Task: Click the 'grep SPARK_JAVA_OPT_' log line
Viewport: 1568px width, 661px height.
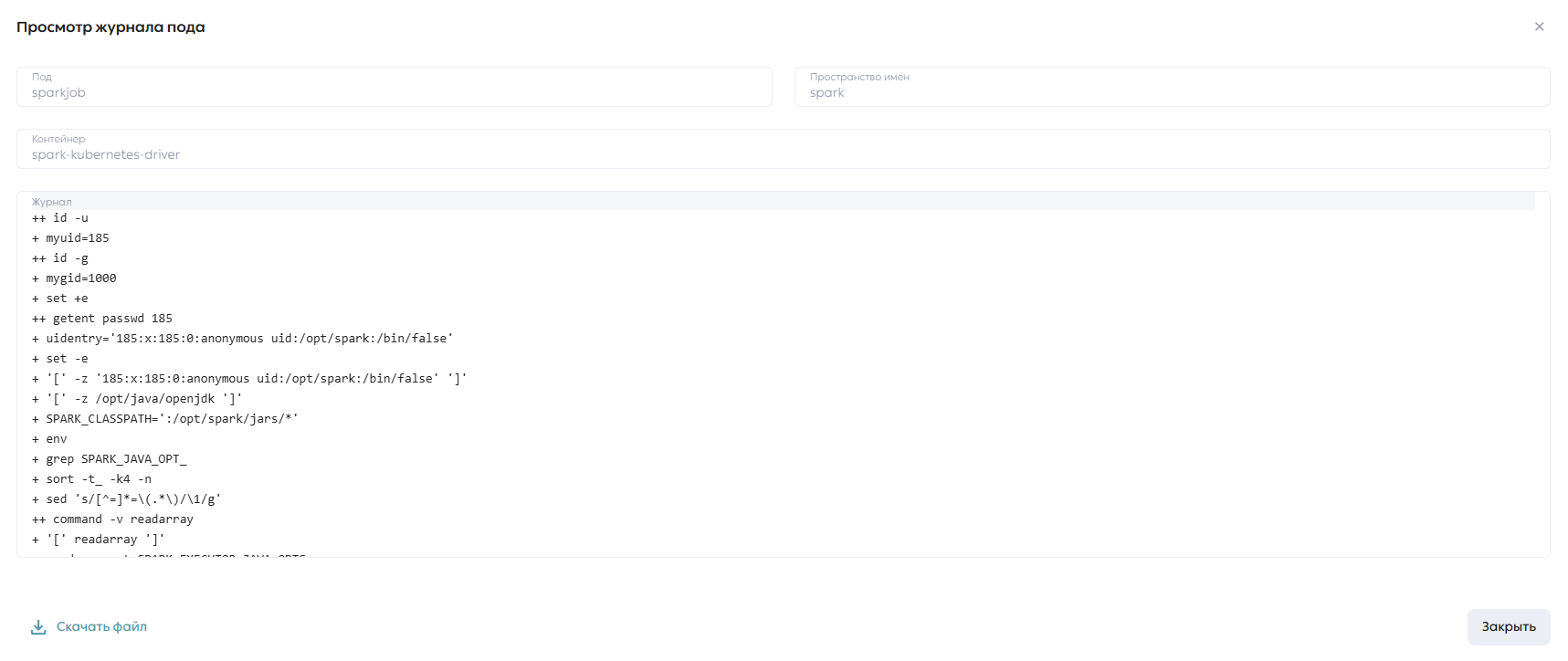Action: point(110,459)
